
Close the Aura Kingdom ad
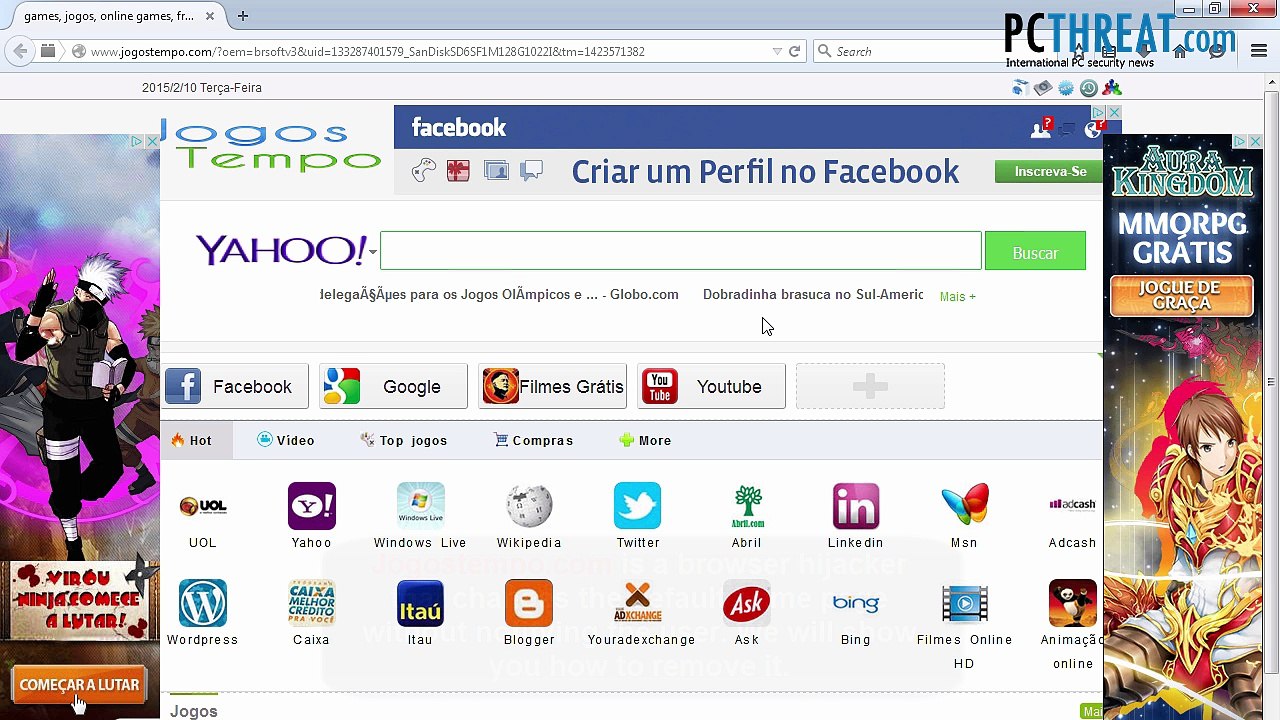1255,142
